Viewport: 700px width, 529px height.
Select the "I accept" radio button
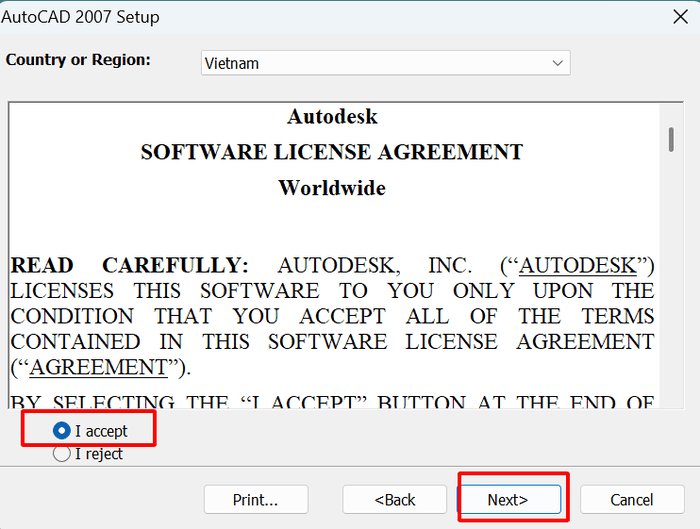click(x=62, y=431)
